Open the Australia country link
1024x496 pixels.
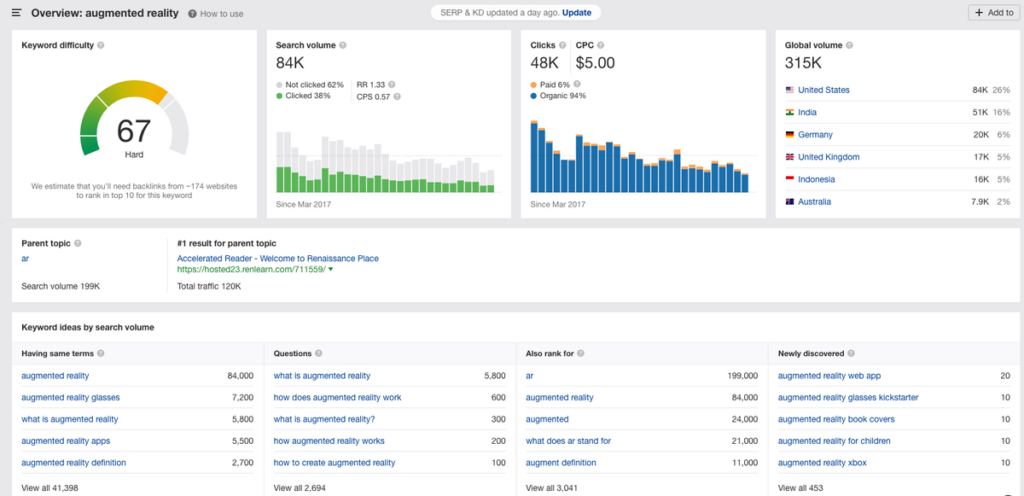814,202
